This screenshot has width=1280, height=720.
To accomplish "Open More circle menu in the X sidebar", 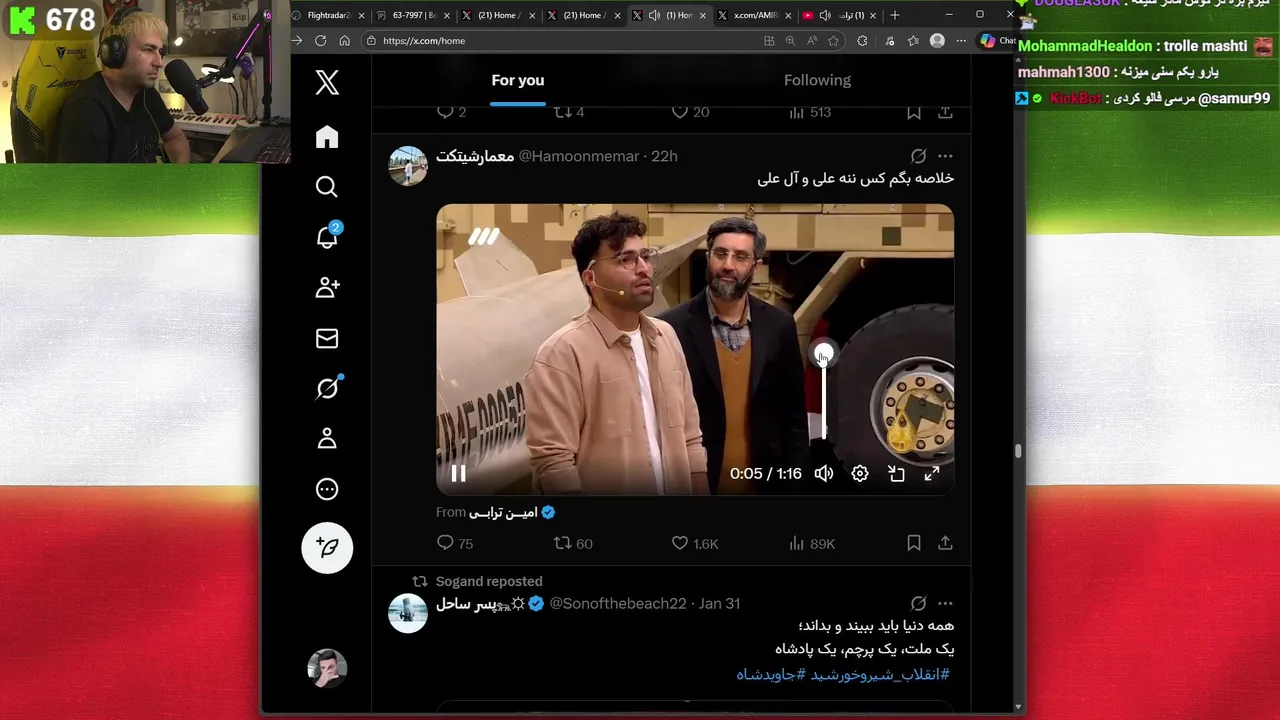I will (x=327, y=489).
